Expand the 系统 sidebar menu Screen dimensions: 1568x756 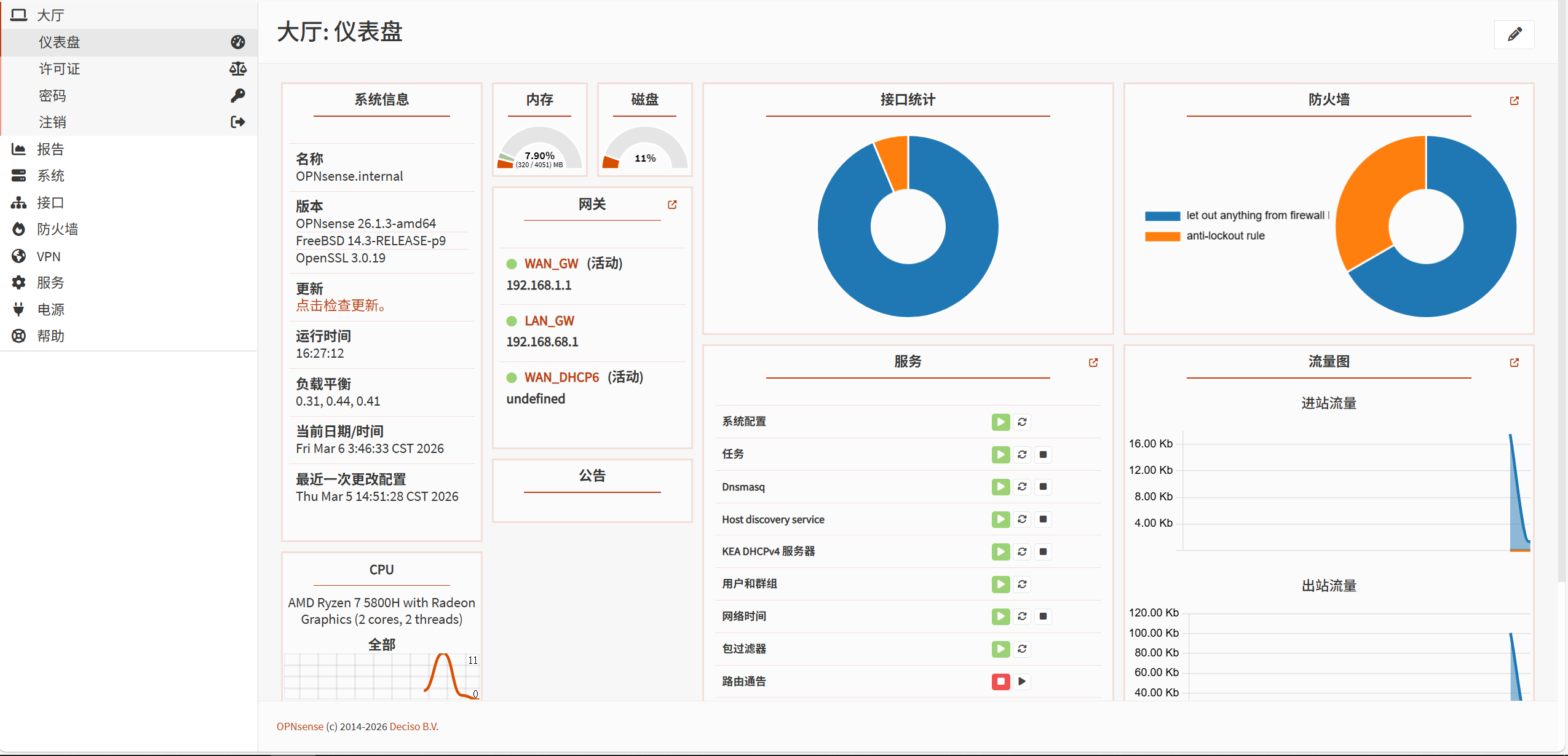click(x=50, y=176)
